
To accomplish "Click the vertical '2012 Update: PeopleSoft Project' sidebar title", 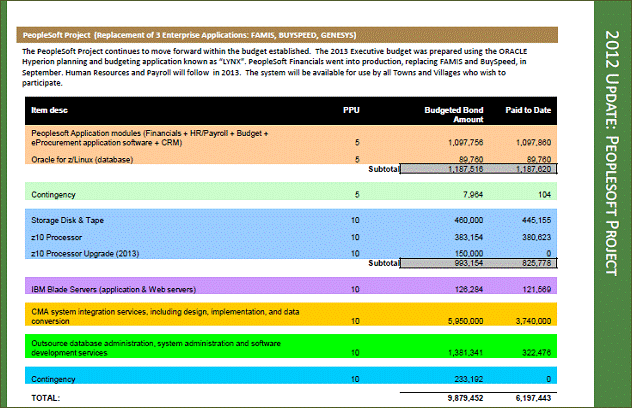I will click(612, 153).
